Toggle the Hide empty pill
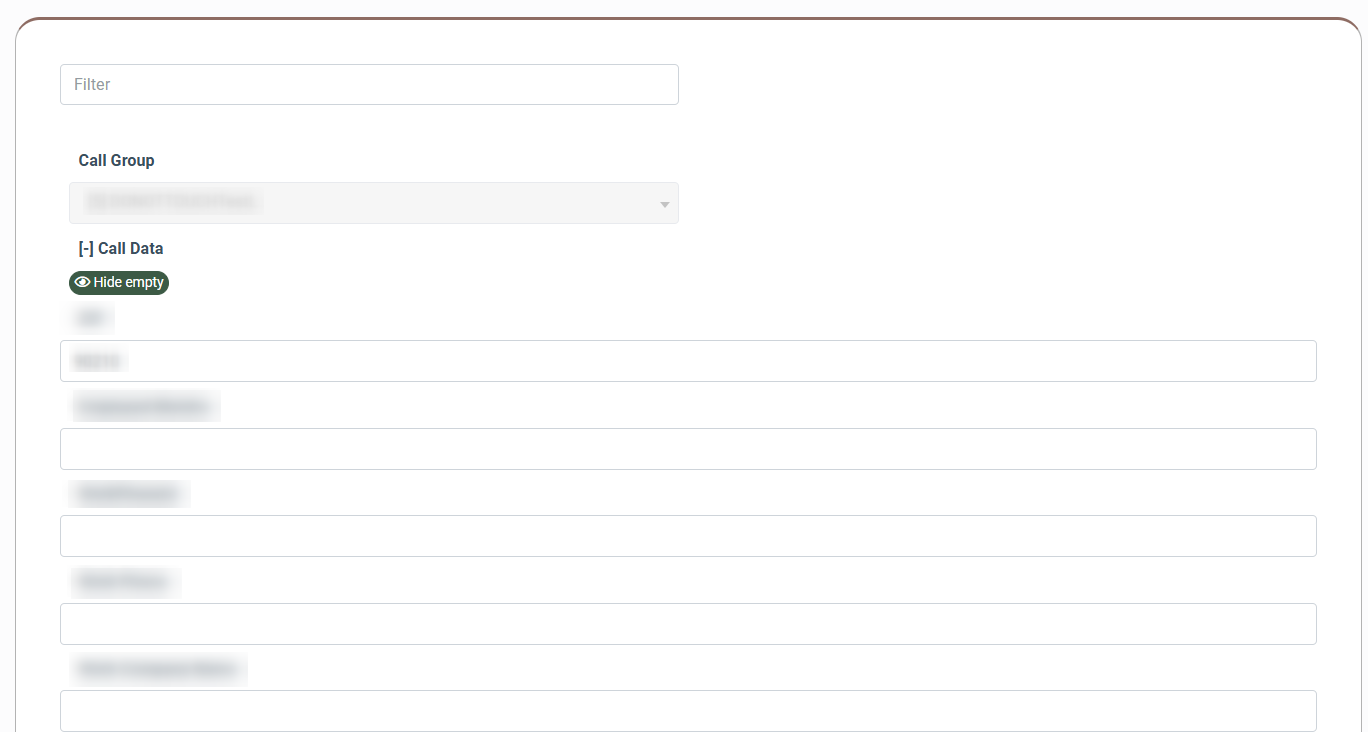 pyautogui.click(x=119, y=283)
